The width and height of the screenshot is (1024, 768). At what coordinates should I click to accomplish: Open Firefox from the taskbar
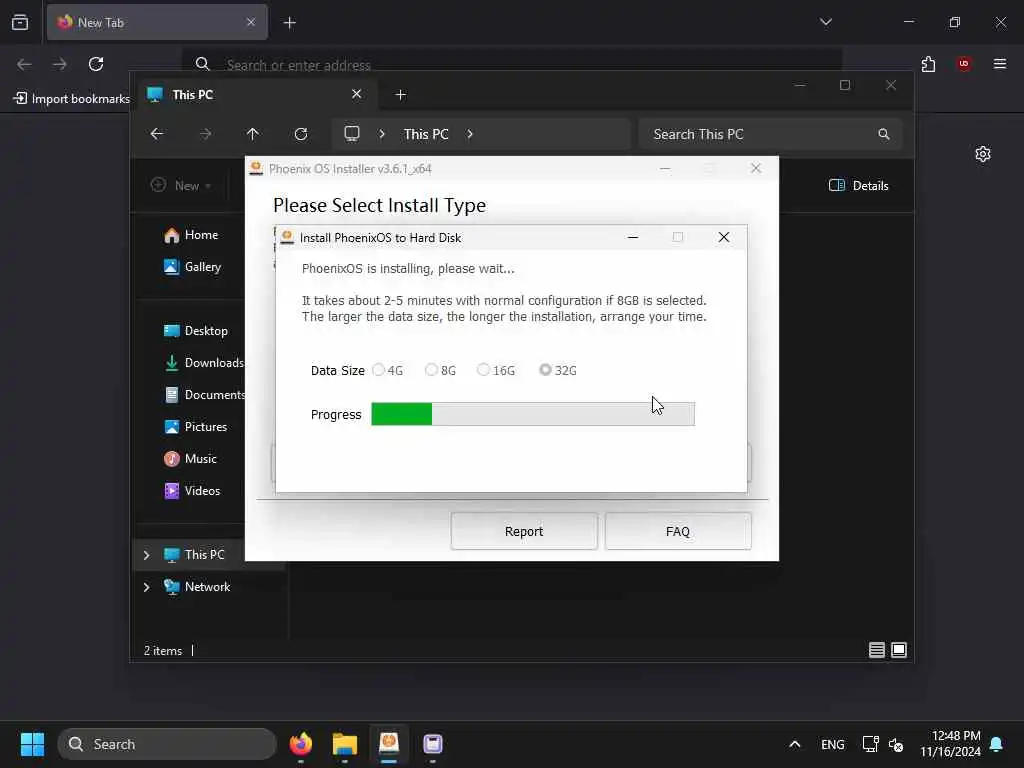coord(301,744)
